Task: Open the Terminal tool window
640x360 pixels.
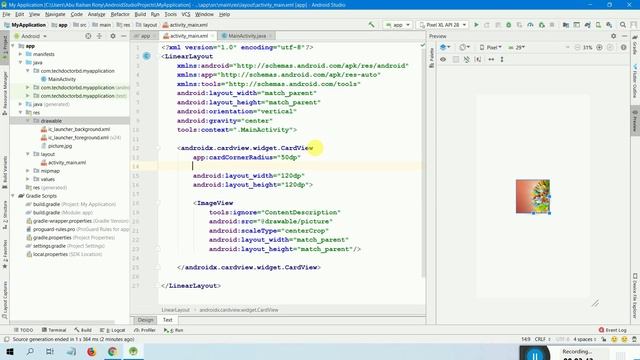Action: (x=54, y=330)
